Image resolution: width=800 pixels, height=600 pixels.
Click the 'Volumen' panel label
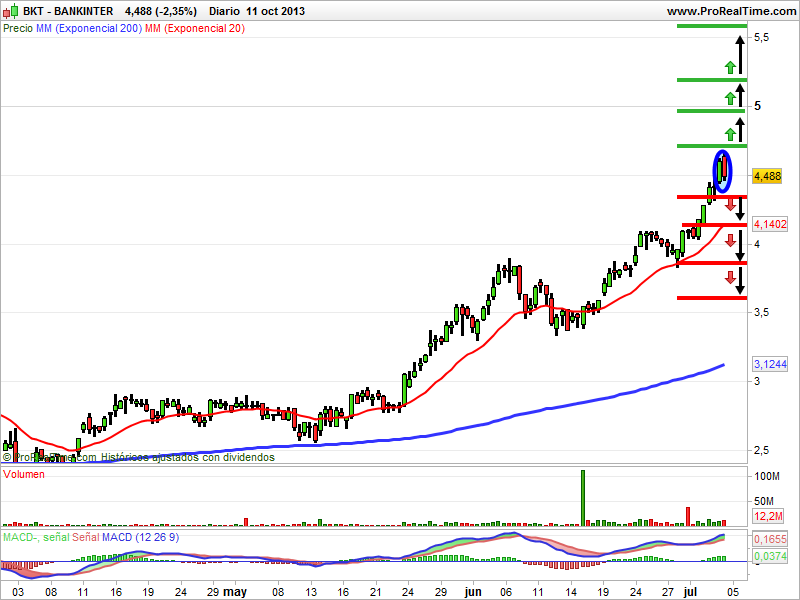tap(24, 474)
